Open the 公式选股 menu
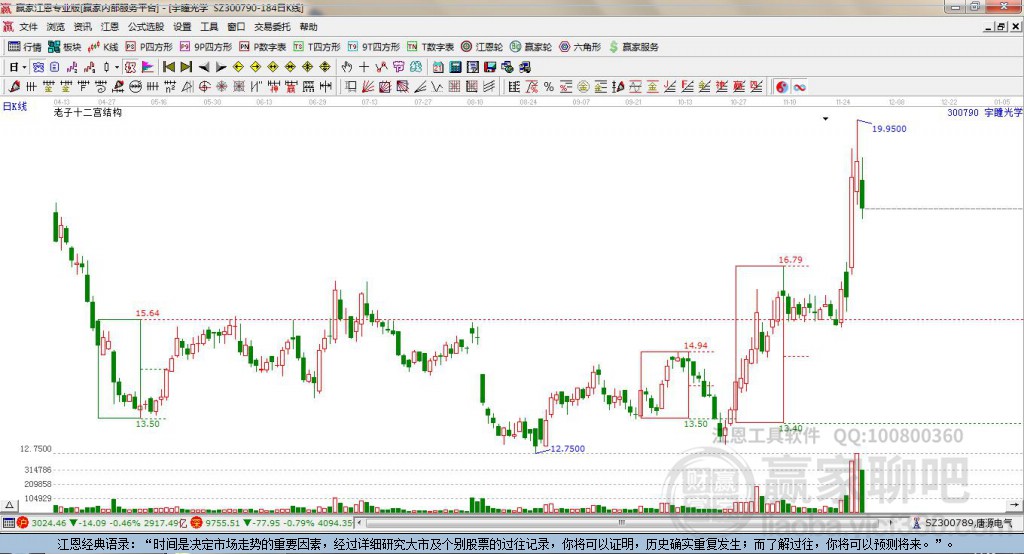This screenshot has width=1024, height=554. click(x=146, y=27)
